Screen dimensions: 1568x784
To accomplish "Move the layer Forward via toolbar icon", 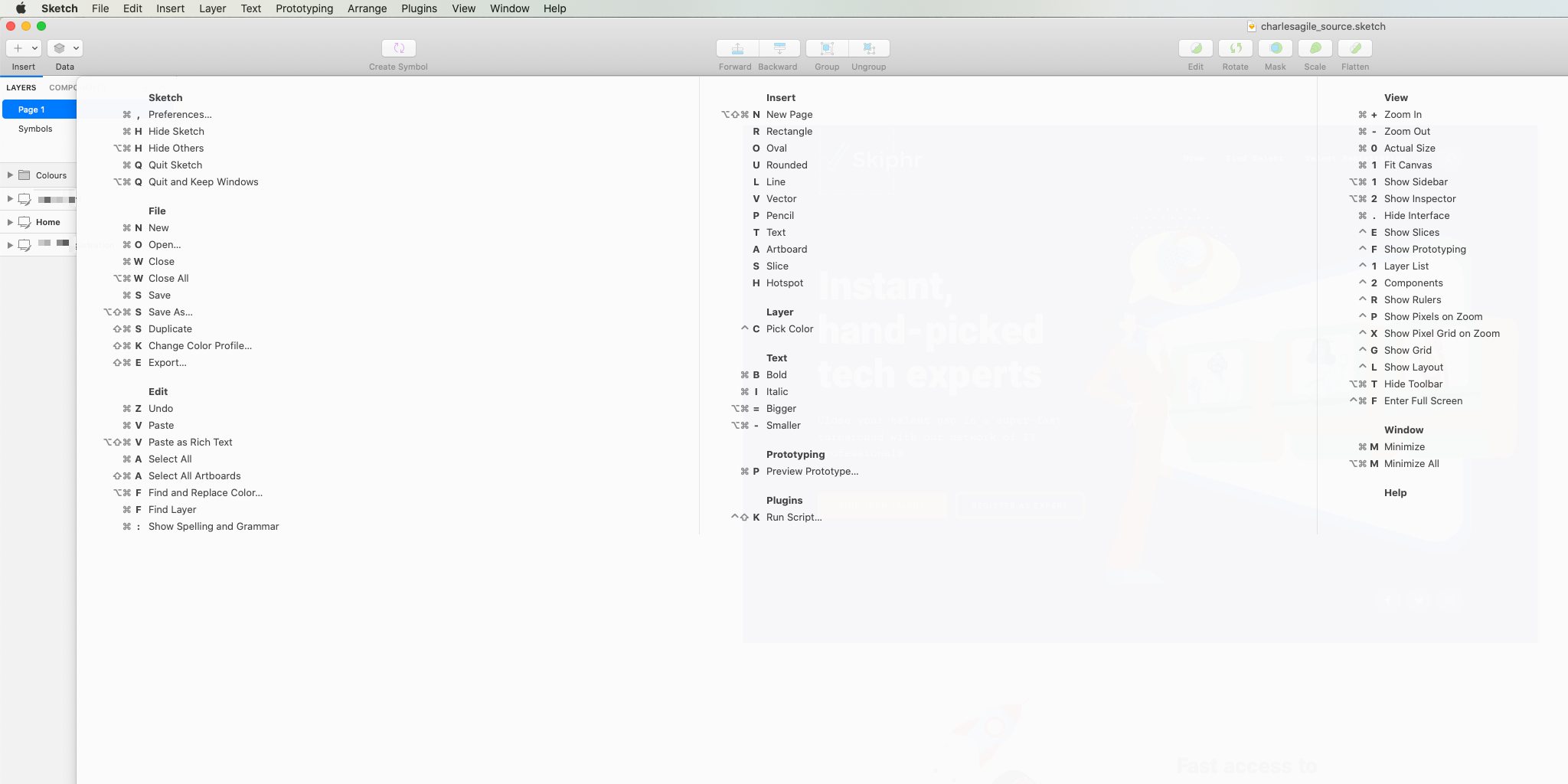I will [x=734, y=47].
